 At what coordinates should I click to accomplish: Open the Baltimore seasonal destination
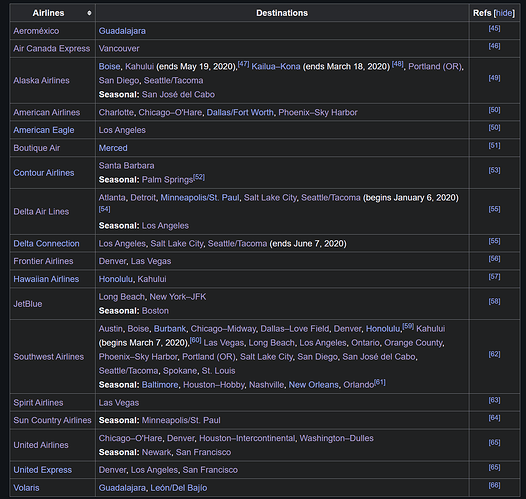tap(160, 385)
